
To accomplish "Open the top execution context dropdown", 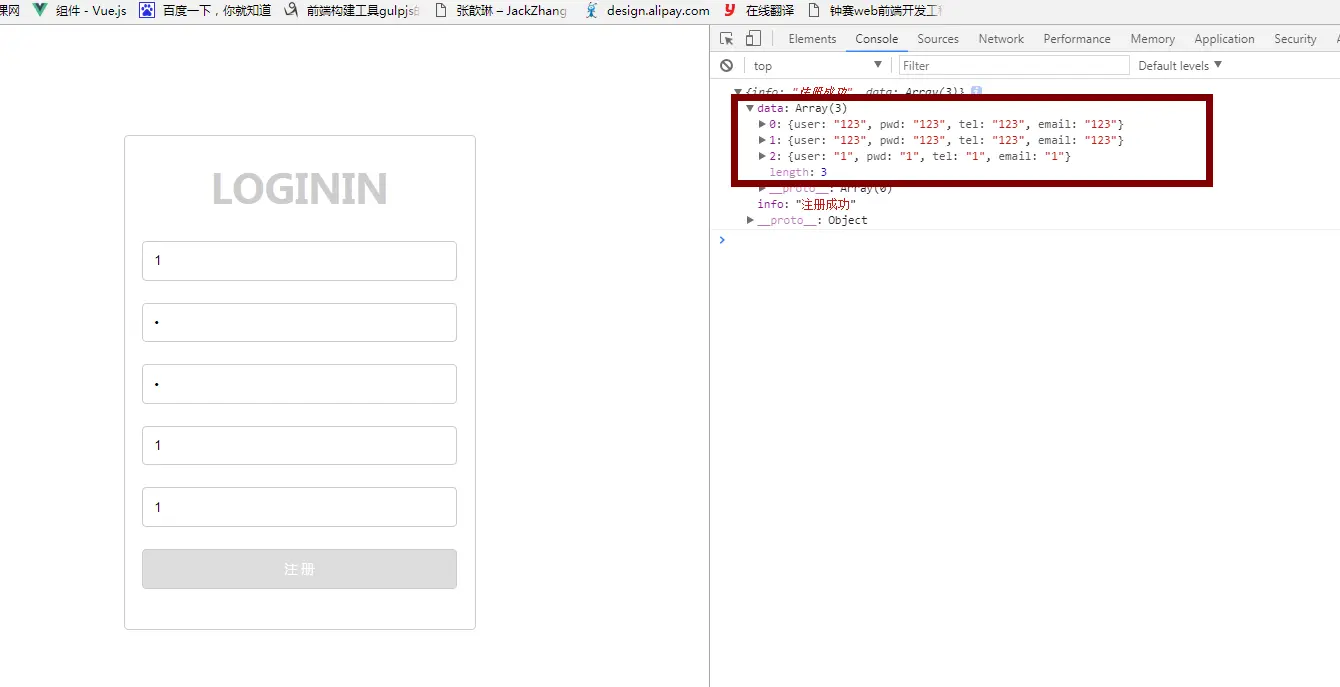I will (817, 66).
